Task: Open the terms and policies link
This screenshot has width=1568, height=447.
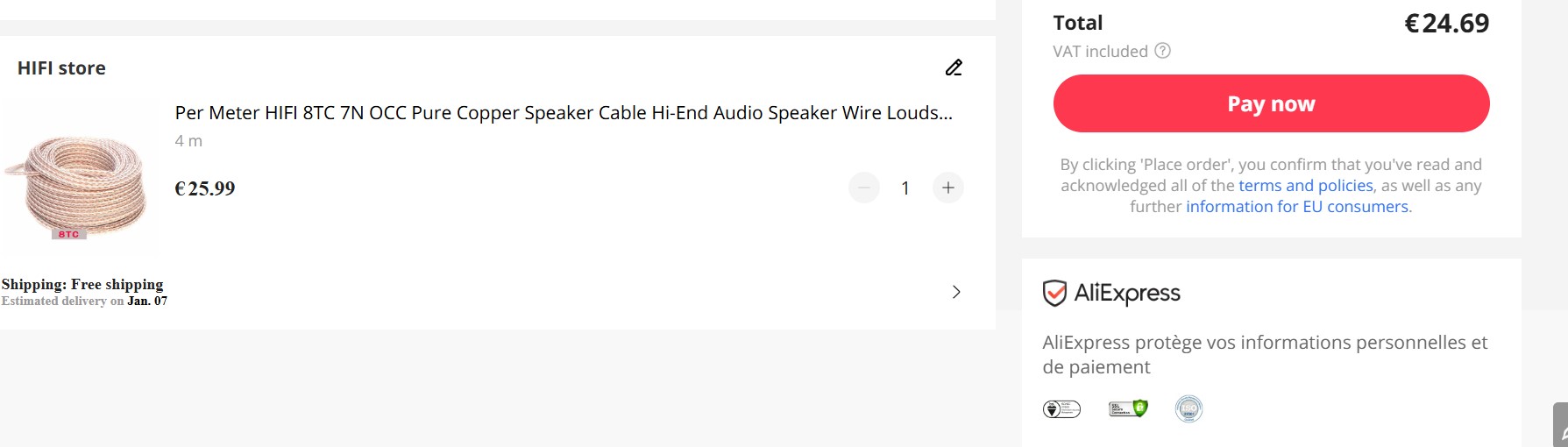Action: (1305, 186)
